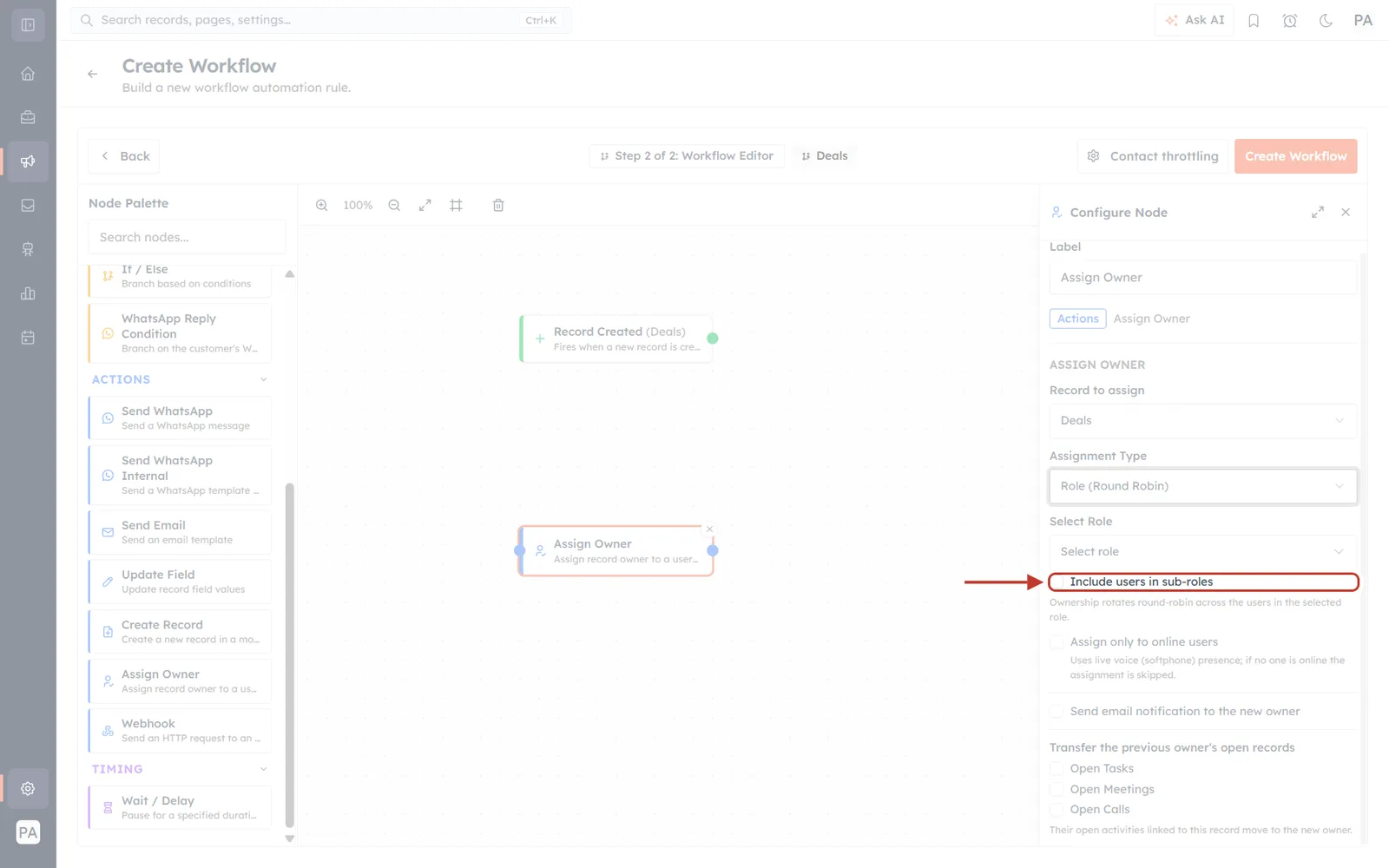Select the Record Created node on canvas
Screen dimensions: 1389x868
click(x=616, y=339)
